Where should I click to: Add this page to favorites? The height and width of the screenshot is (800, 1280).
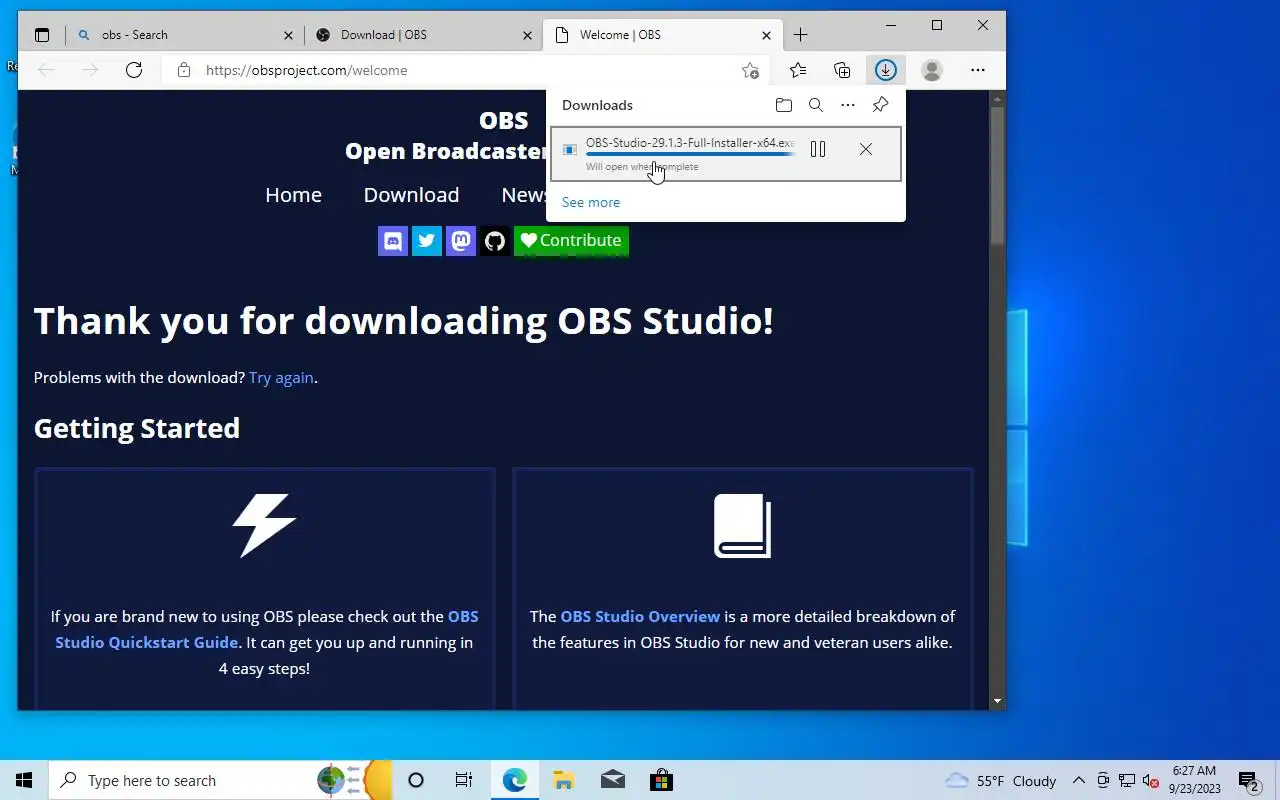(x=750, y=70)
